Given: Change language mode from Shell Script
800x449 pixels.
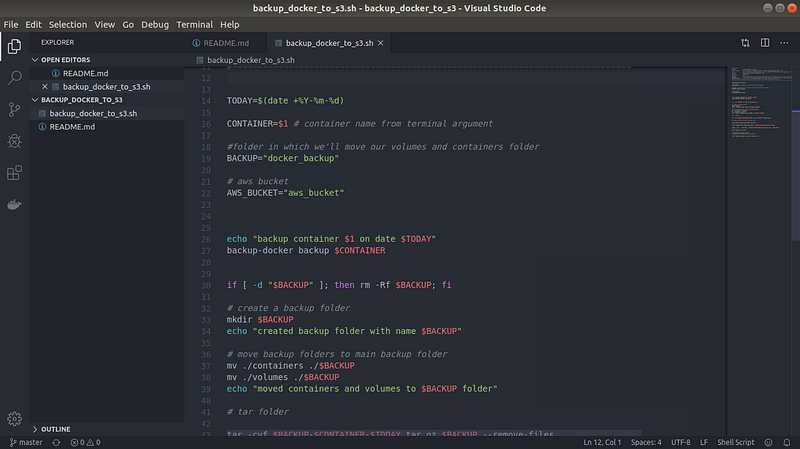Looking at the screenshot, I should (x=735, y=442).
